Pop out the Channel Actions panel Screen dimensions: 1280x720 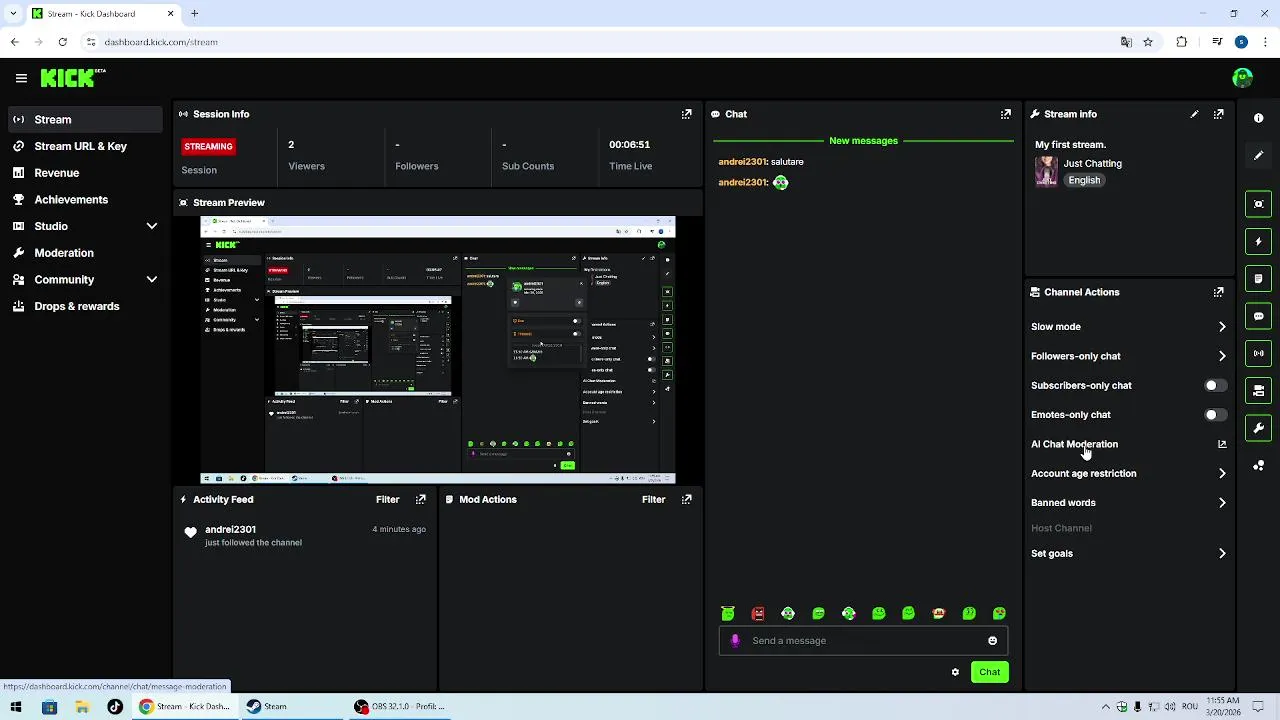1218,292
